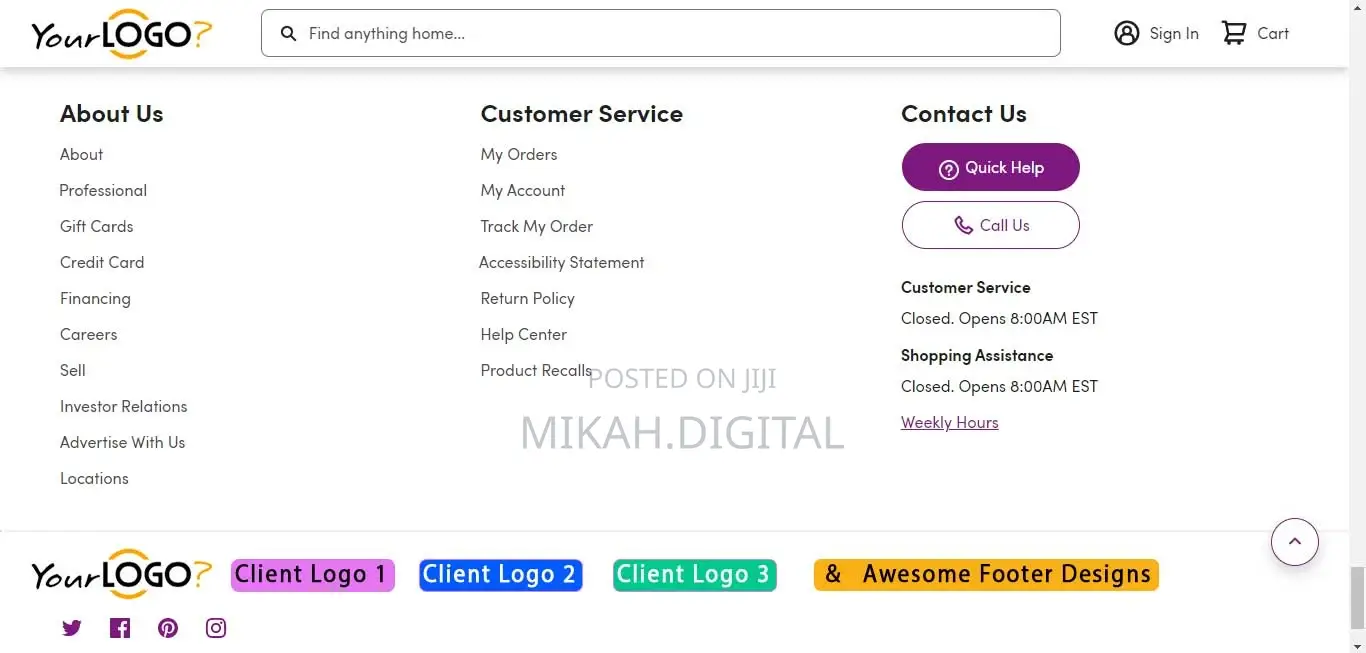Viewport: 1366px width, 653px height.
Task: Click the question-mark icon inside Quick Help
Action: tap(949, 168)
